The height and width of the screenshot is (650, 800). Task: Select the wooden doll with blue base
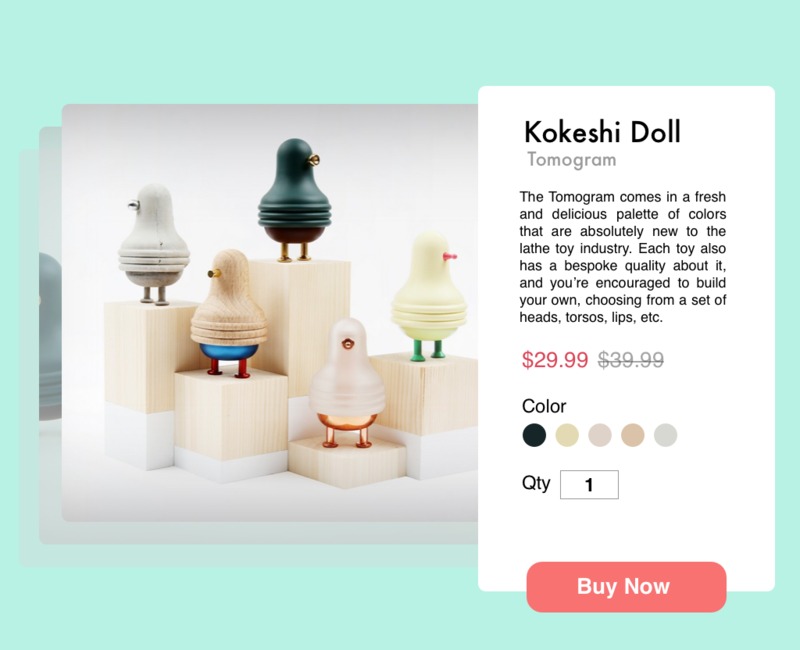coord(229,312)
